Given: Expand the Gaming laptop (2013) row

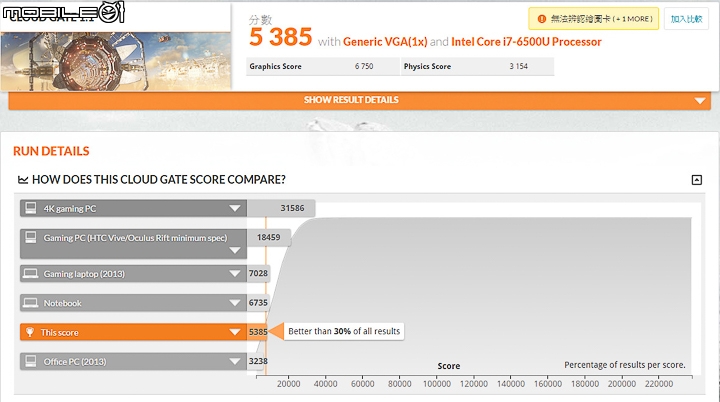Looking at the screenshot, I should [x=133, y=273].
